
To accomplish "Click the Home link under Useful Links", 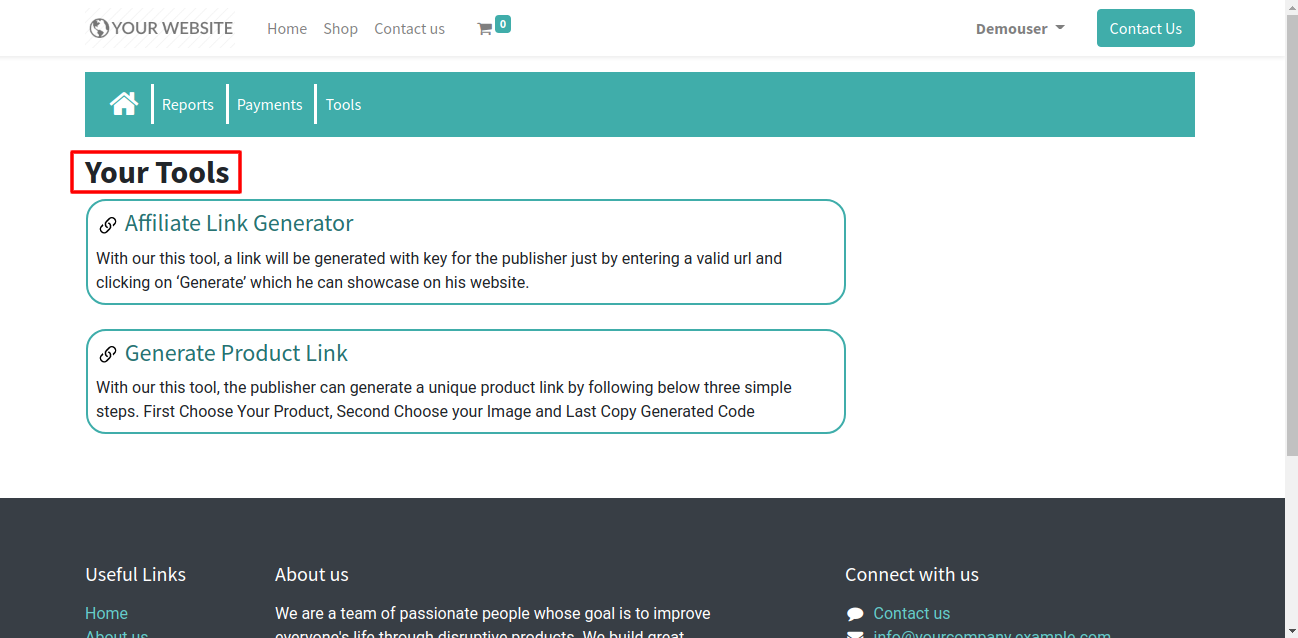I will (106, 613).
